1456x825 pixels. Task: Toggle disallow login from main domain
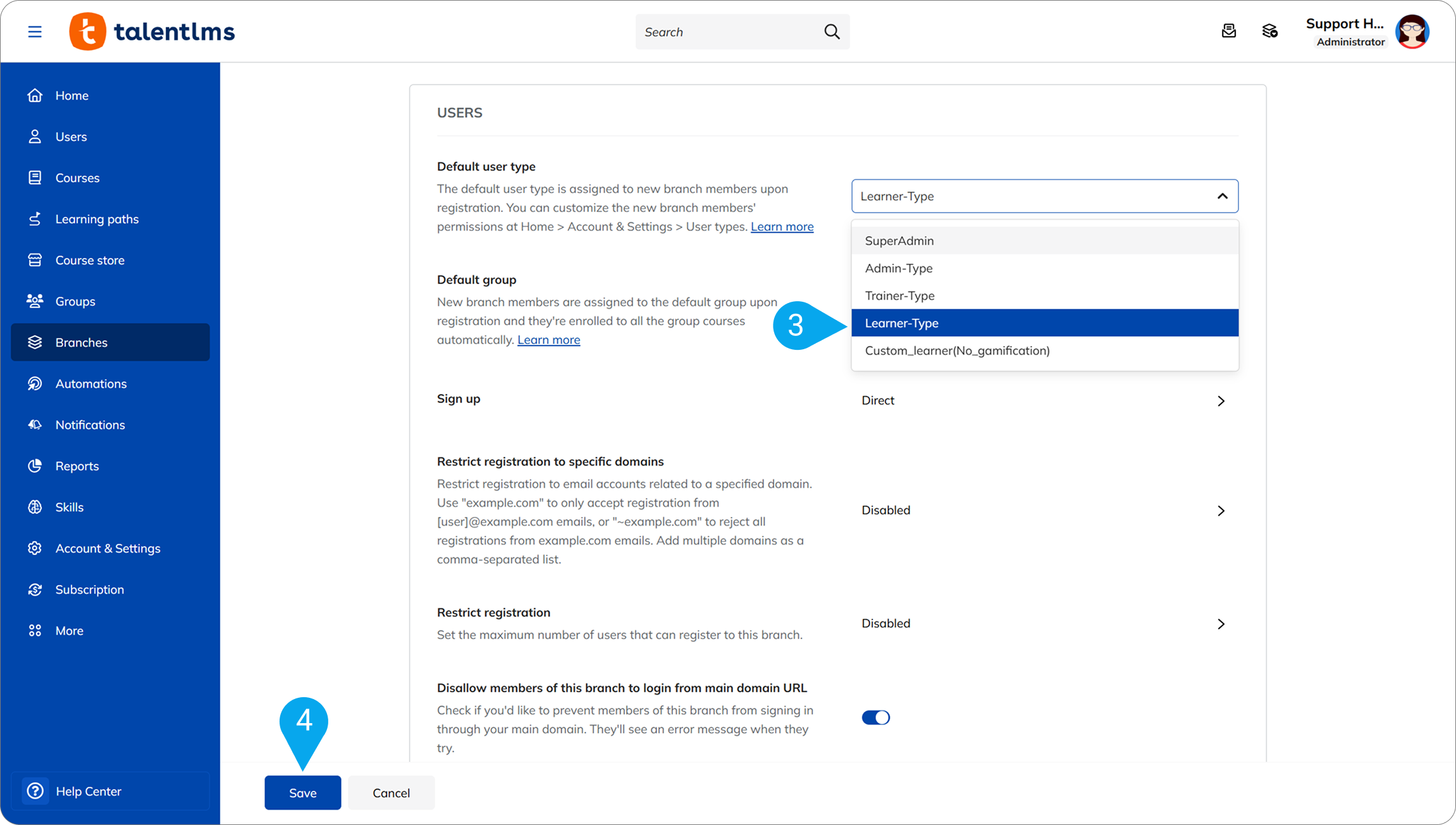click(875, 717)
